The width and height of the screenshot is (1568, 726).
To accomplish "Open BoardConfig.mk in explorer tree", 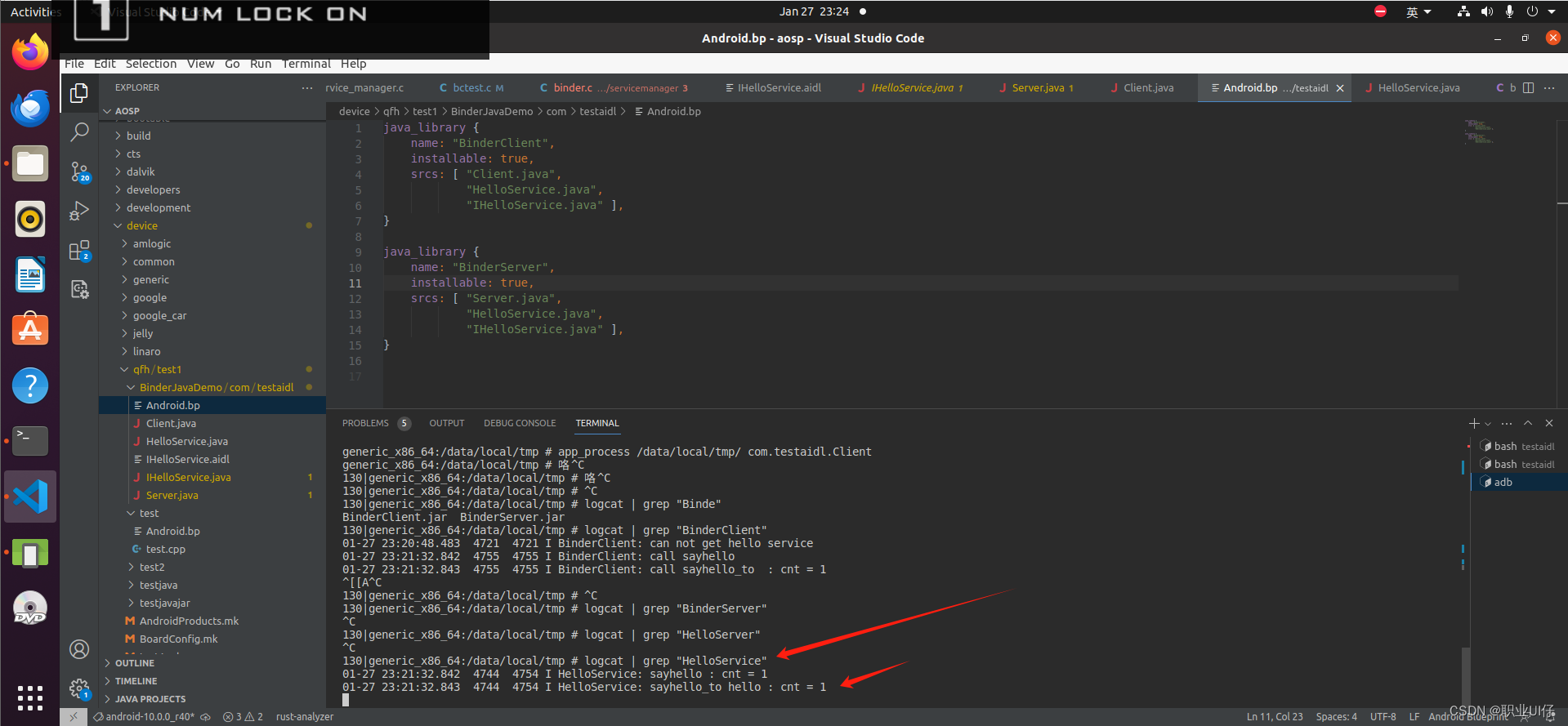I will [178, 639].
